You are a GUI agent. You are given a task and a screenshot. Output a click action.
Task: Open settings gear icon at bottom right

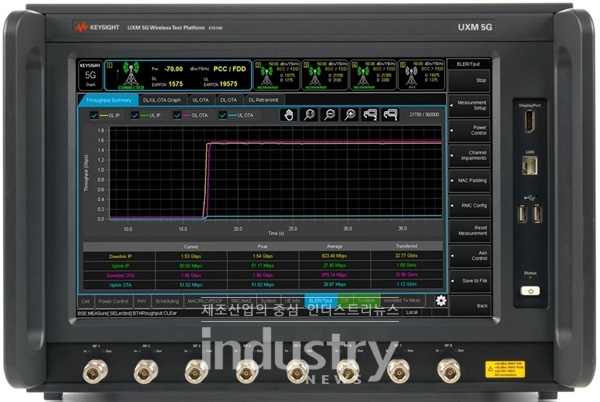point(441,299)
